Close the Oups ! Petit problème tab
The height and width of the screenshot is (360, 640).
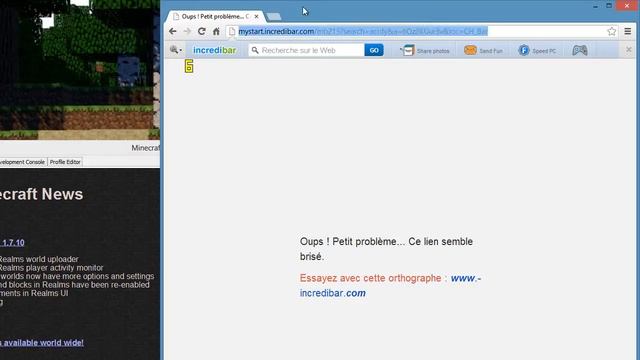click(256, 17)
